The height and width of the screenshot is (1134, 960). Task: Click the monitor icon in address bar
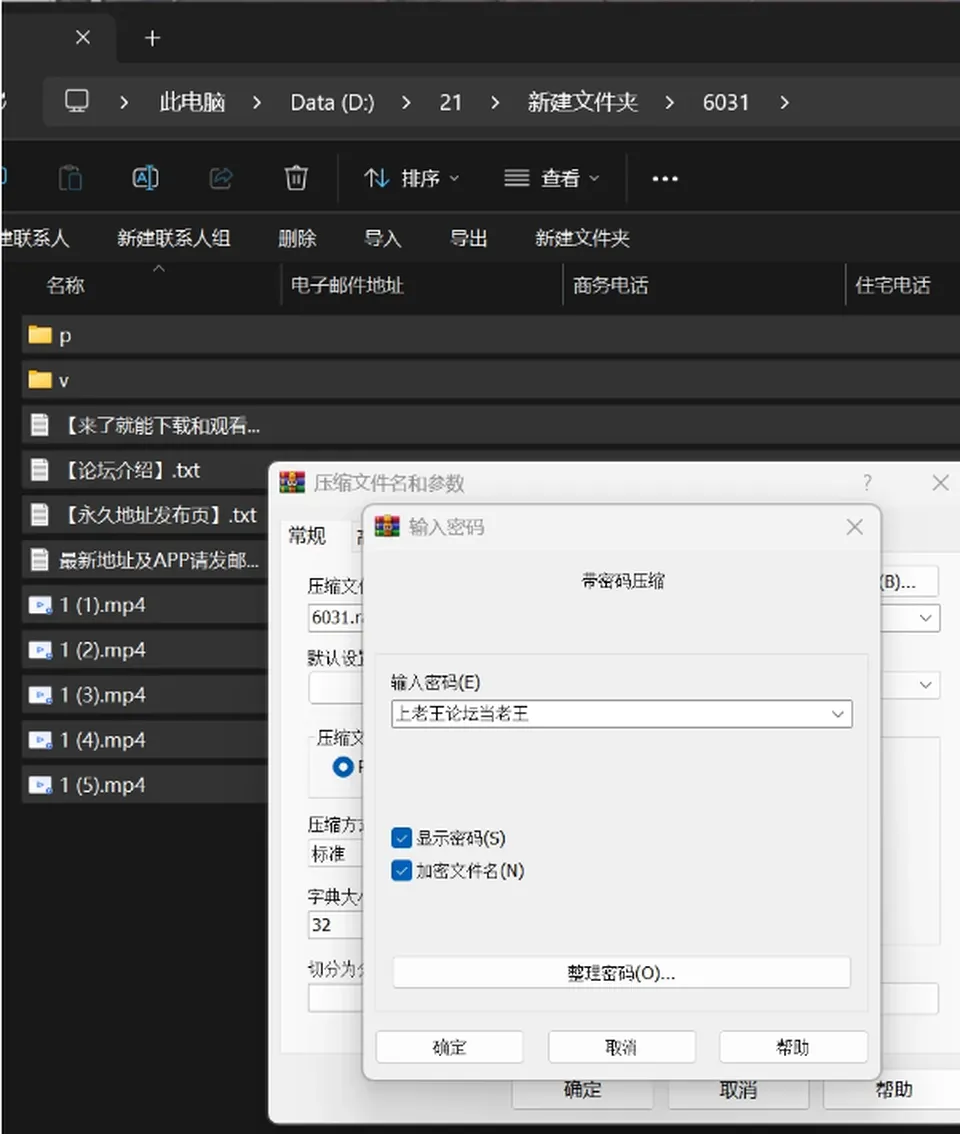77,101
